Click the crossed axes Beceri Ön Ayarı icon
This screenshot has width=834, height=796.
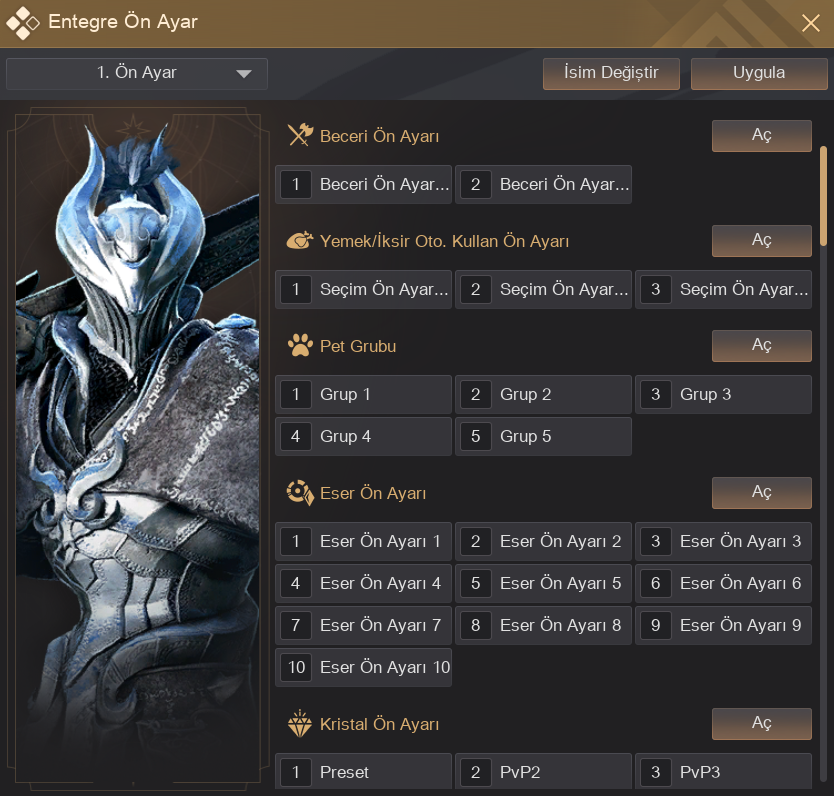pyautogui.click(x=300, y=136)
